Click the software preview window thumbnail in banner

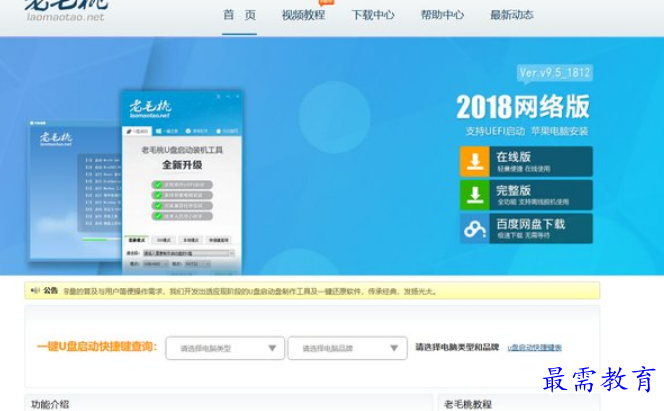(x=182, y=182)
